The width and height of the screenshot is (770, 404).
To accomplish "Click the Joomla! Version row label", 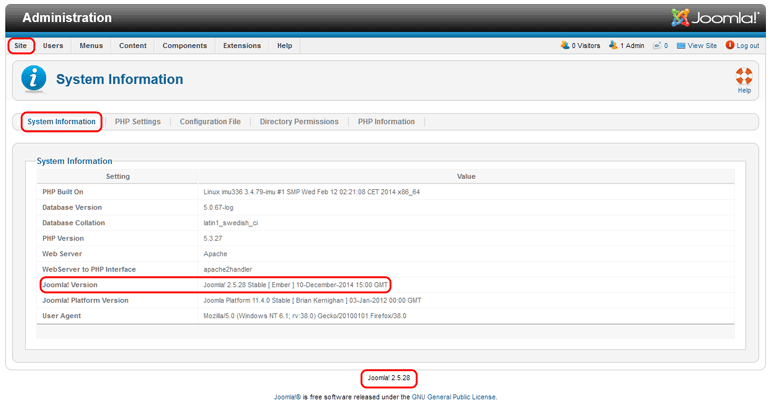I will tap(70, 285).
